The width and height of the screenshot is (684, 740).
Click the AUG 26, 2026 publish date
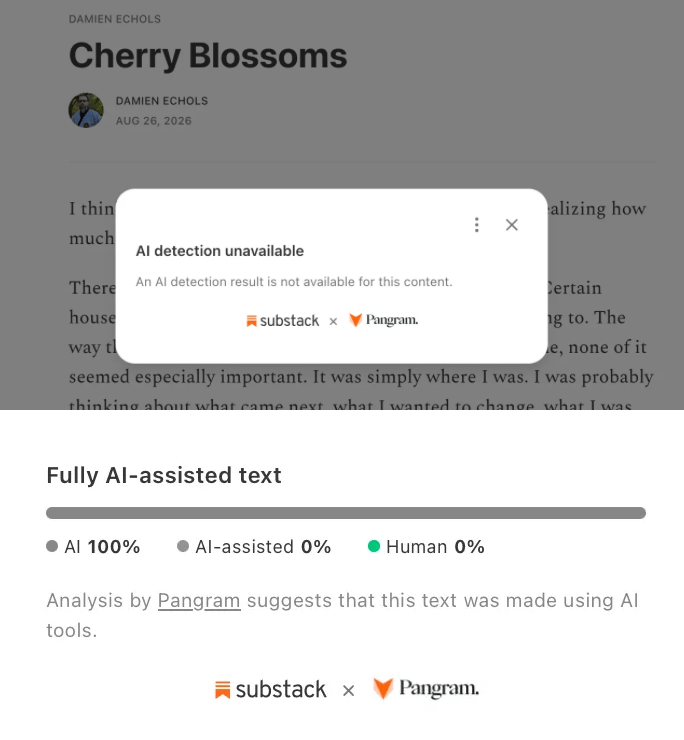pos(154,121)
